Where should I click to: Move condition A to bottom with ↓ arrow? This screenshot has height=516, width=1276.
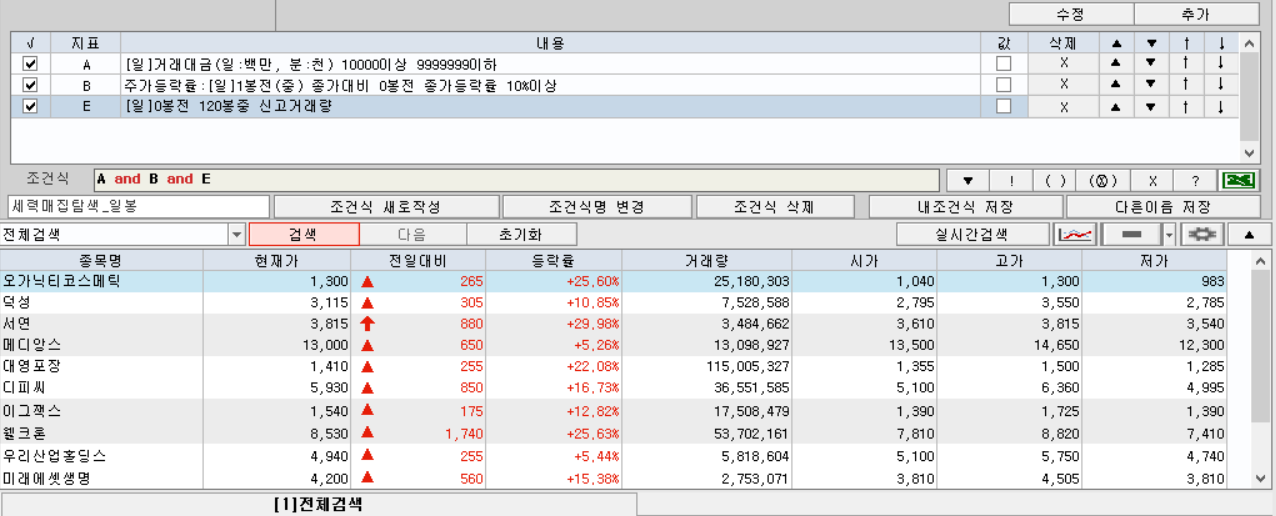[1221, 64]
